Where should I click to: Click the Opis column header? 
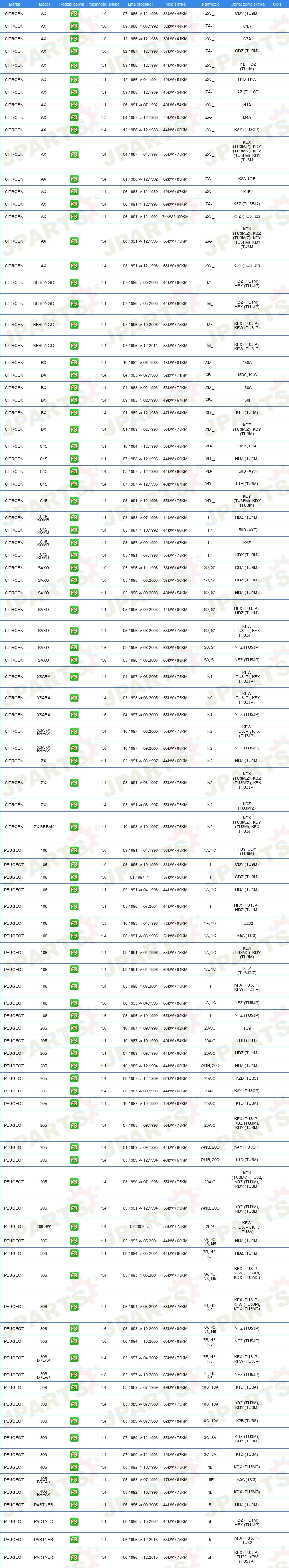pyautogui.click(x=278, y=4)
